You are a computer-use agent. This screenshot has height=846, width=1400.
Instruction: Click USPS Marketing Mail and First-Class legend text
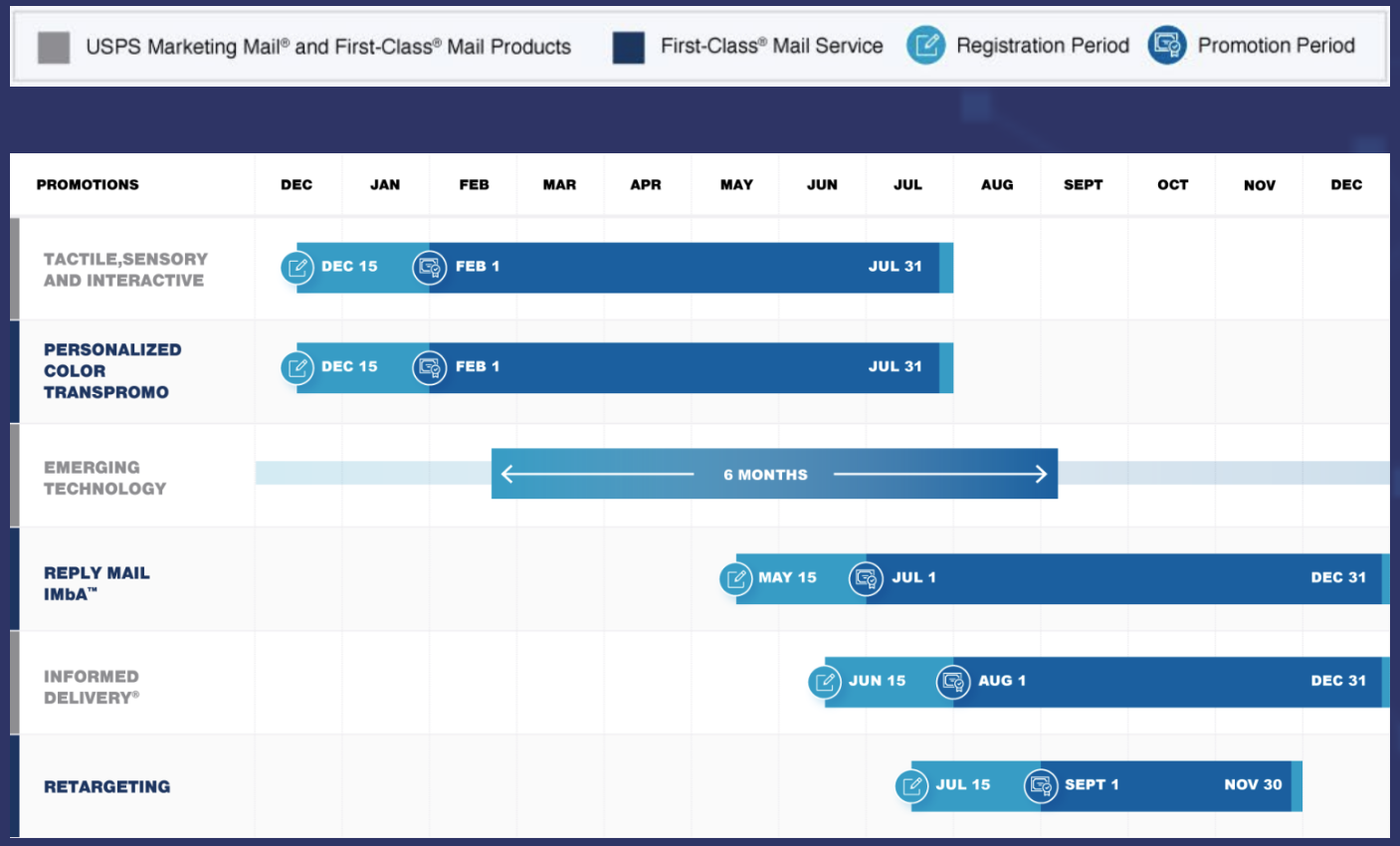(328, 47)
